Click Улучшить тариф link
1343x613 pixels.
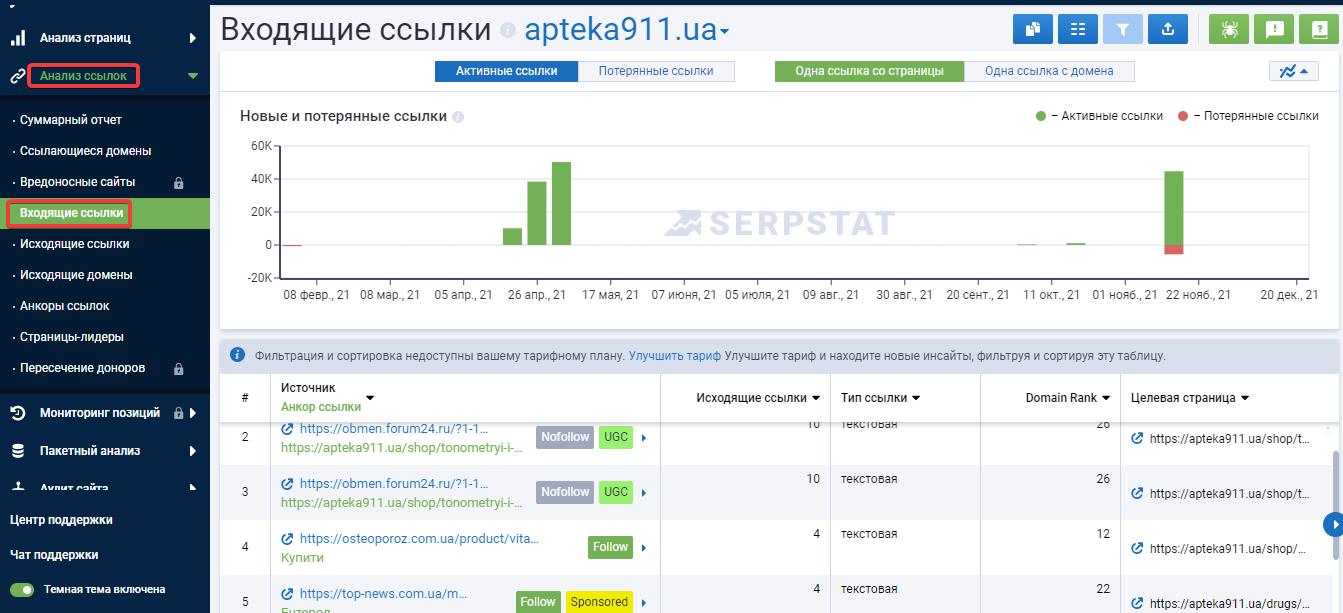click(x=675, y=356)
